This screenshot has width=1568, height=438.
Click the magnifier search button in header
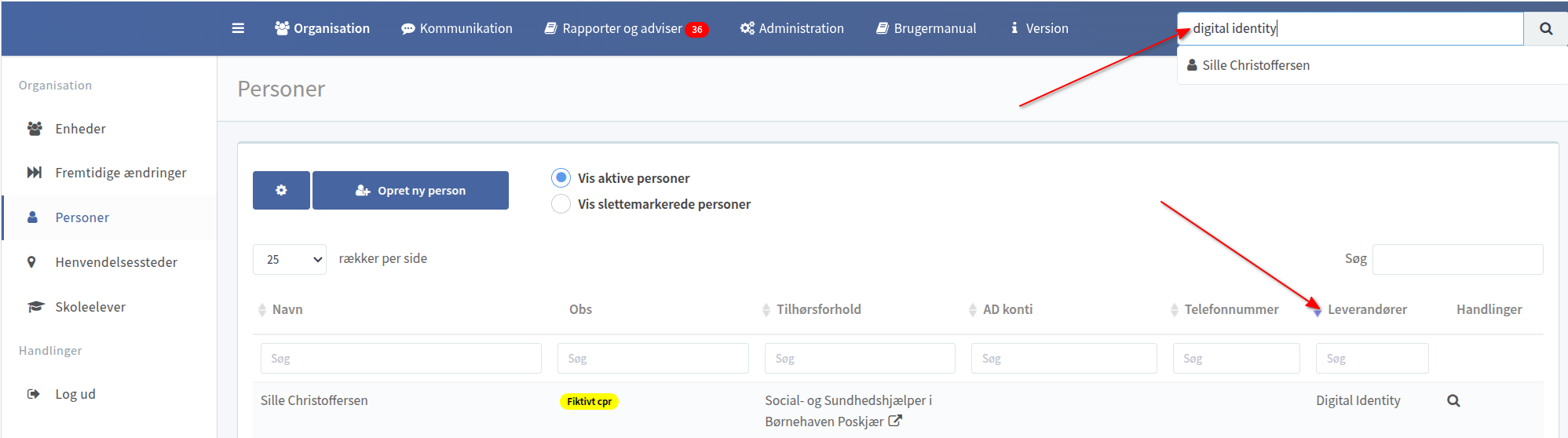[x=1545, y=29]
